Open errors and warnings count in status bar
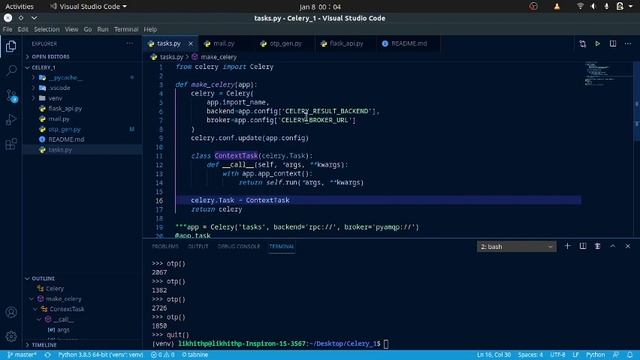 tap(162, 355)
